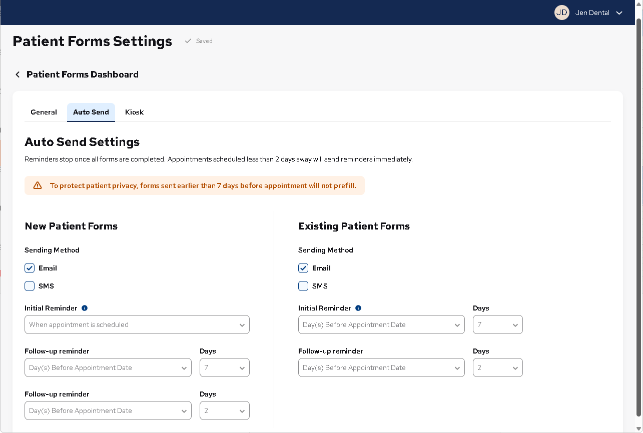Viewport: 643px width, 433px height.
Task: Click the back arrow beside Patient Forms Dashboard
Action: coord(17,75)
